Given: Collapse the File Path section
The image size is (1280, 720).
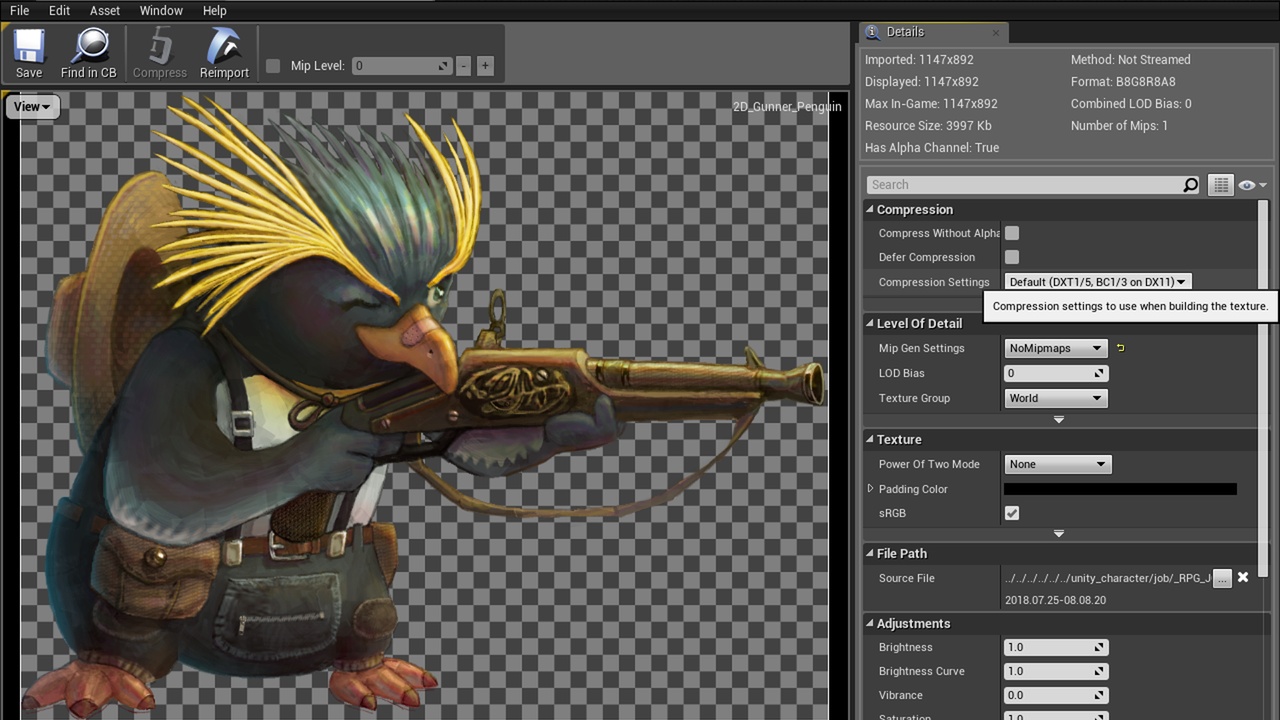Looking at the screenshot, I should click(x=870, y=554).
